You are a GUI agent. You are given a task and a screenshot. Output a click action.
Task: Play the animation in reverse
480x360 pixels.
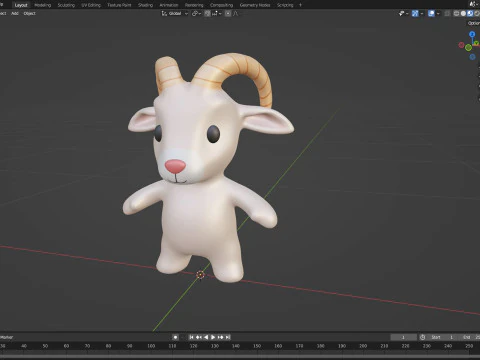tap(206, 337)
